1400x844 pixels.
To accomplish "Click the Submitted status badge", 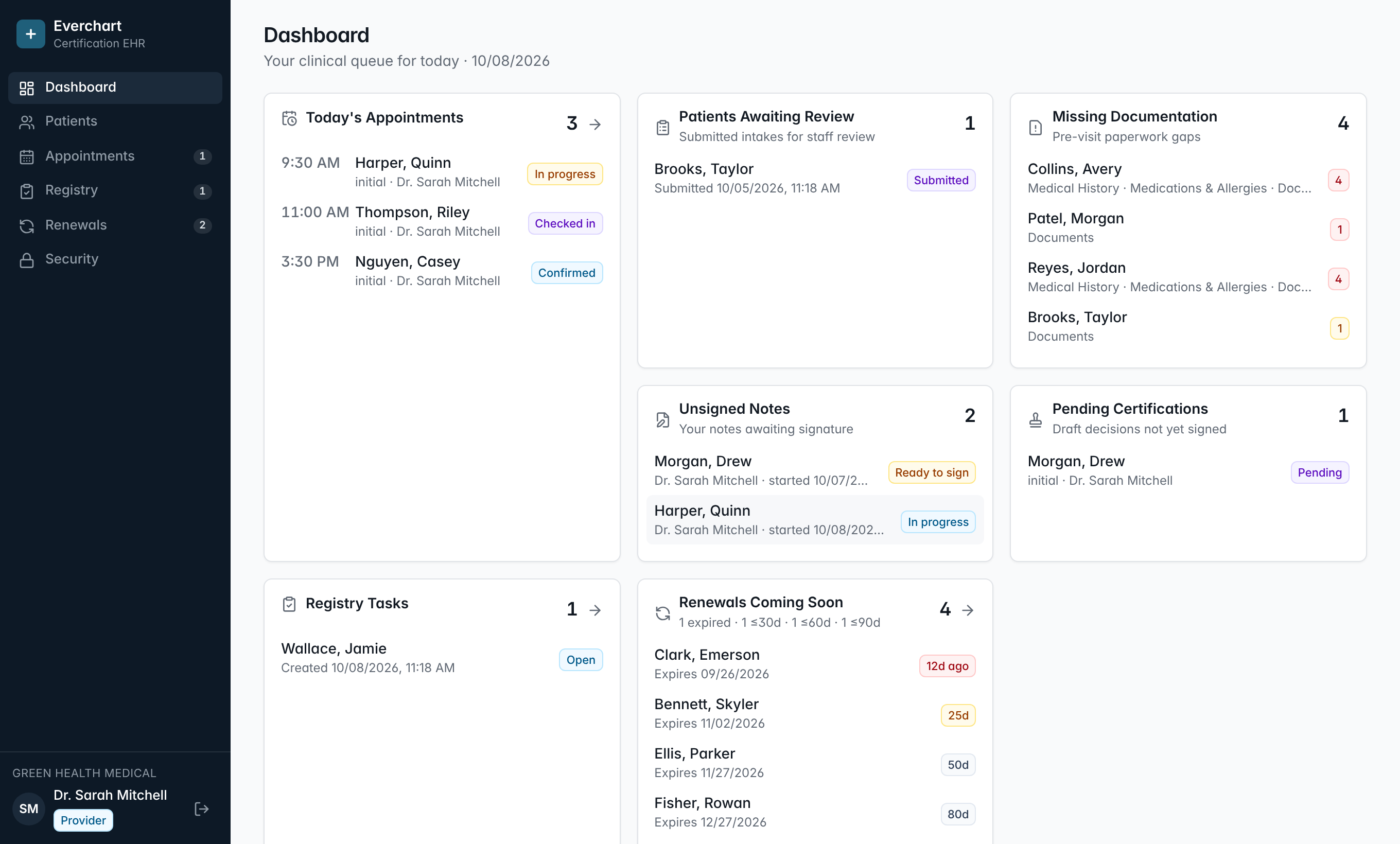I will tap(941, 180).
